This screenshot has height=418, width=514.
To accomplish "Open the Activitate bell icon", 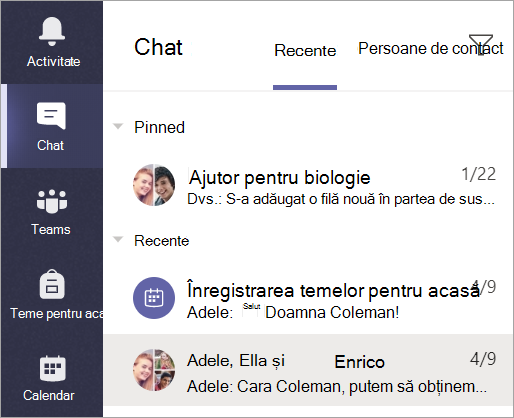I will pos(52,31).
